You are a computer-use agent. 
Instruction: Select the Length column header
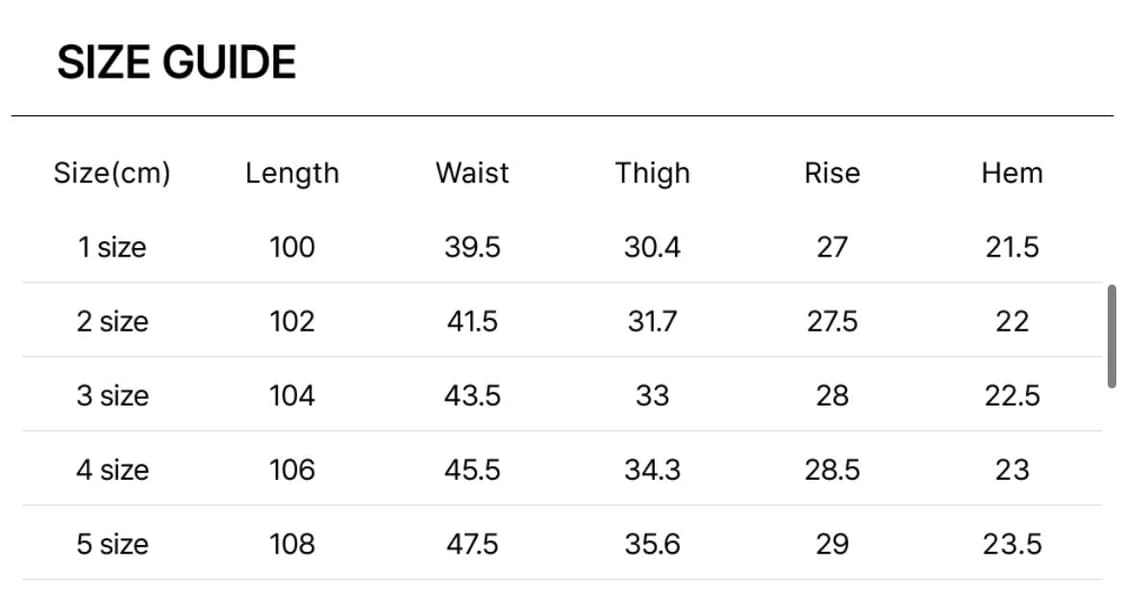coord(292,173)
